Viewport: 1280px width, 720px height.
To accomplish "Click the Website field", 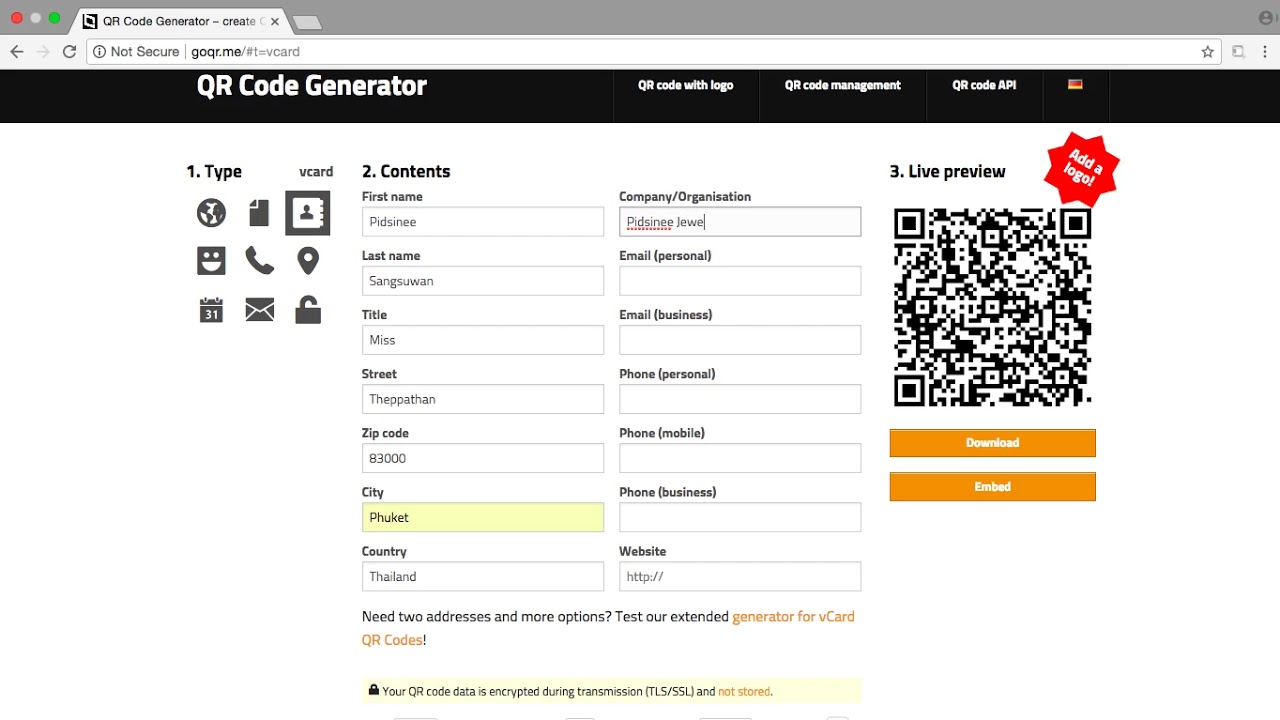I will point(740,576).
